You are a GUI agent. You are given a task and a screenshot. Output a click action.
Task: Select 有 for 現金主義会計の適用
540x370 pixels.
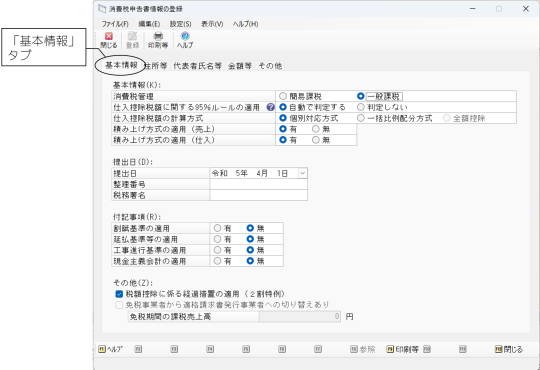[x=217, y=261]
